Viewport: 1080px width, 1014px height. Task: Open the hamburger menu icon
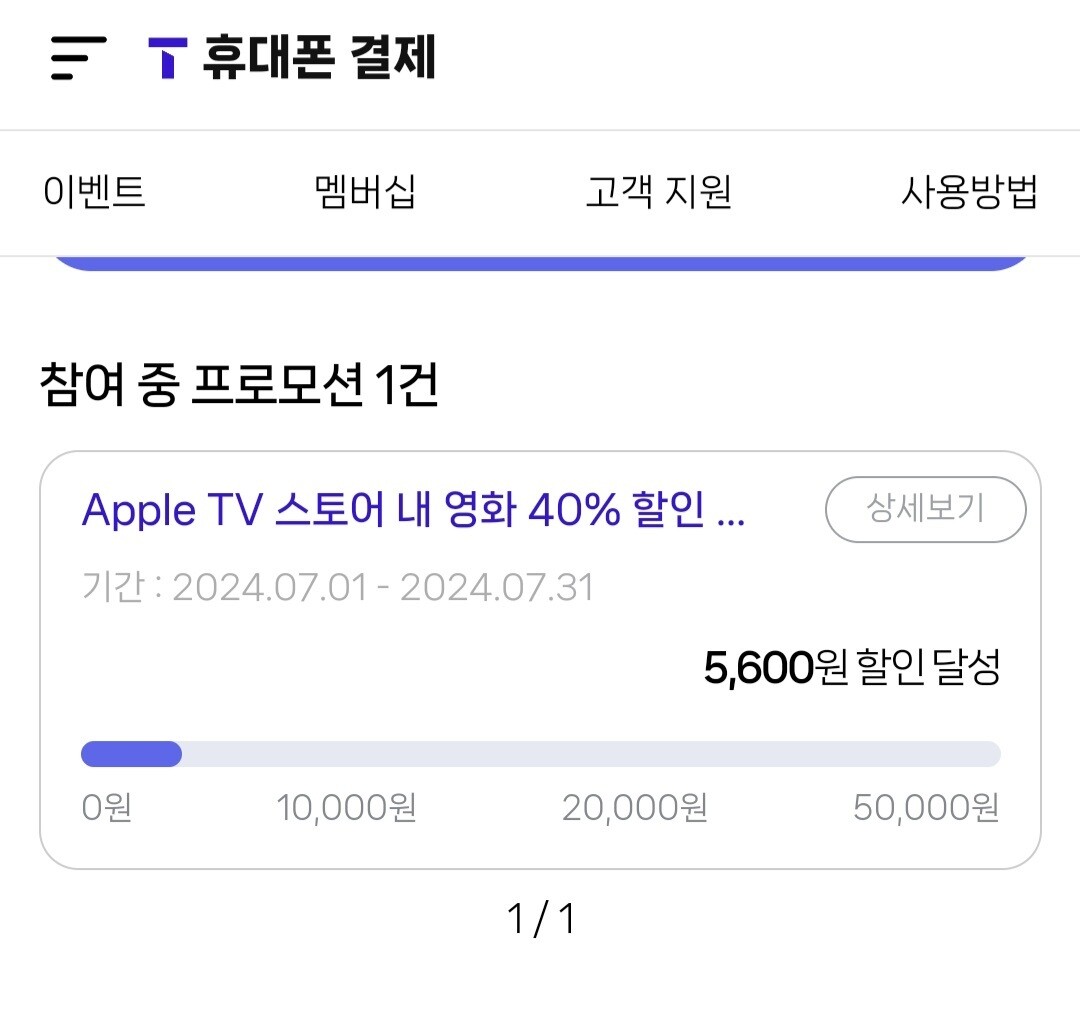(x=78, y=58)
